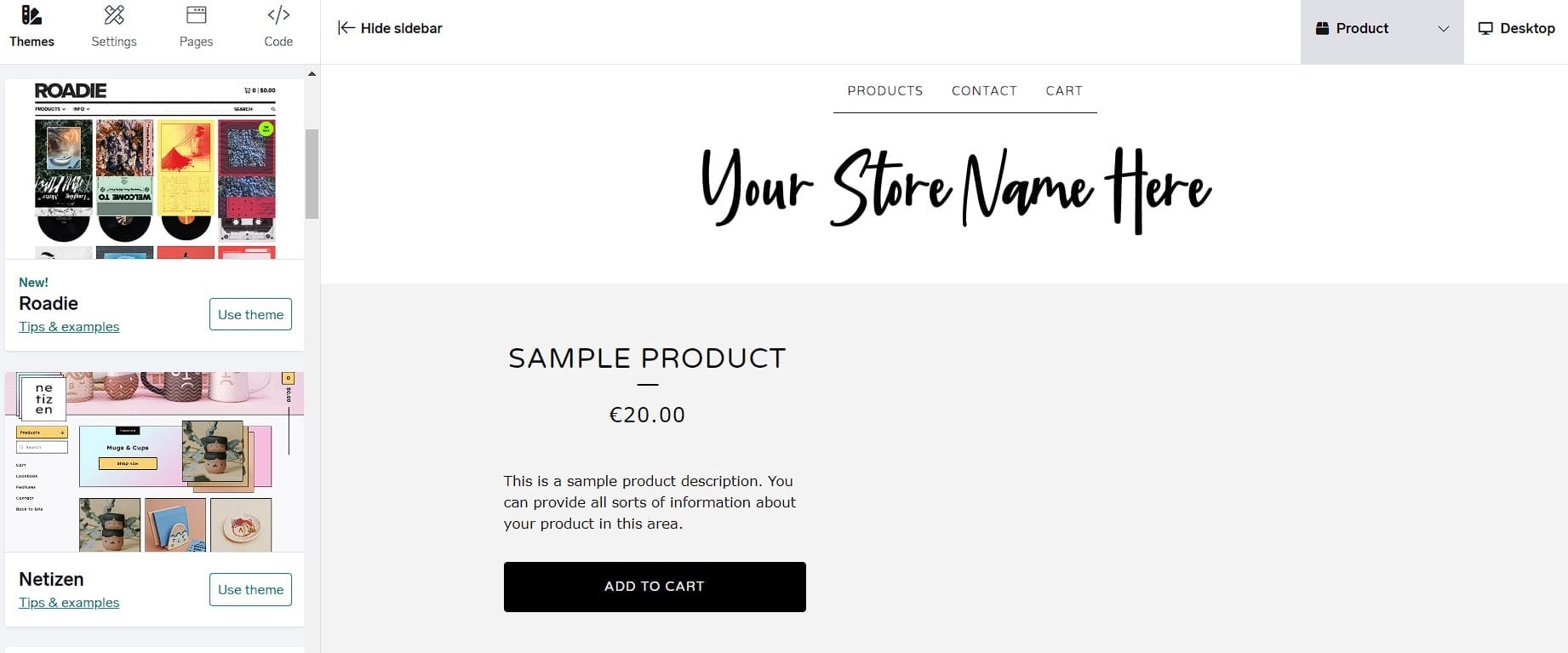Switch to the CONTACT tab
The width and height of the screenshot is (1568, 653).
click(984, 90)
